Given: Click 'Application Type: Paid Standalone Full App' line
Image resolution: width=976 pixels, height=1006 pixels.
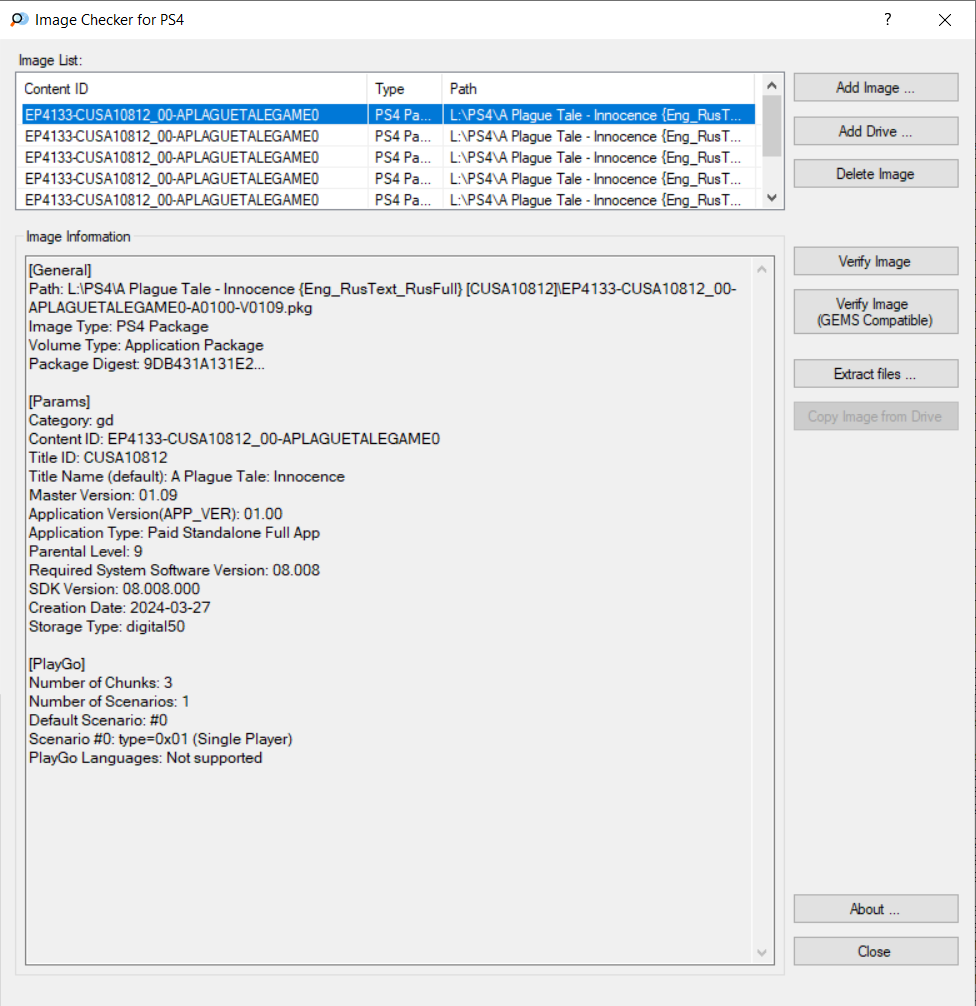Looking at the screenshot, I should coord(175,533).
